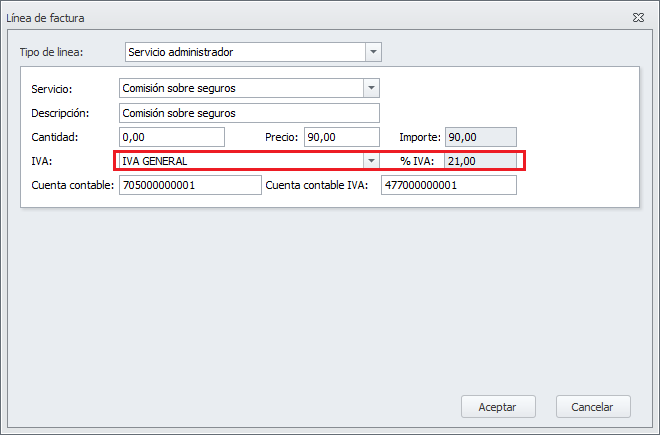Click the Cuenta contable IVA field 477000000001

tap(448, 186)
